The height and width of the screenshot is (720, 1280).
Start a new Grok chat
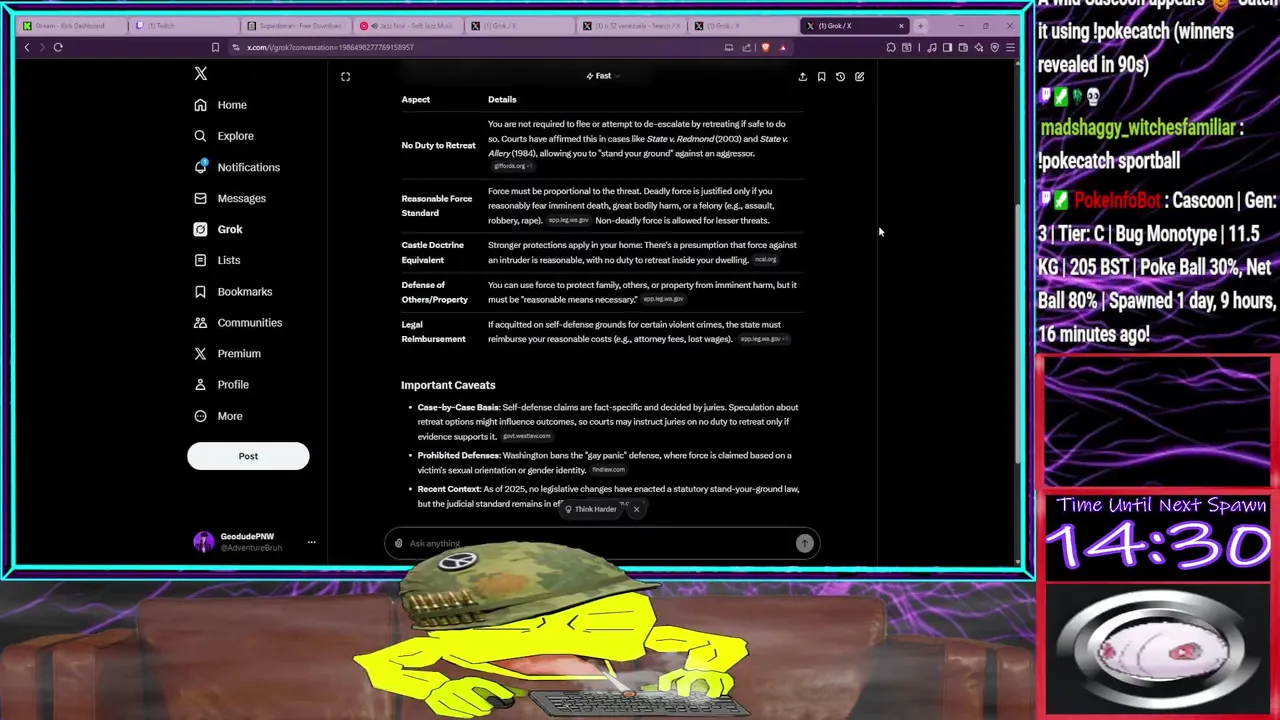pos(859,76)
